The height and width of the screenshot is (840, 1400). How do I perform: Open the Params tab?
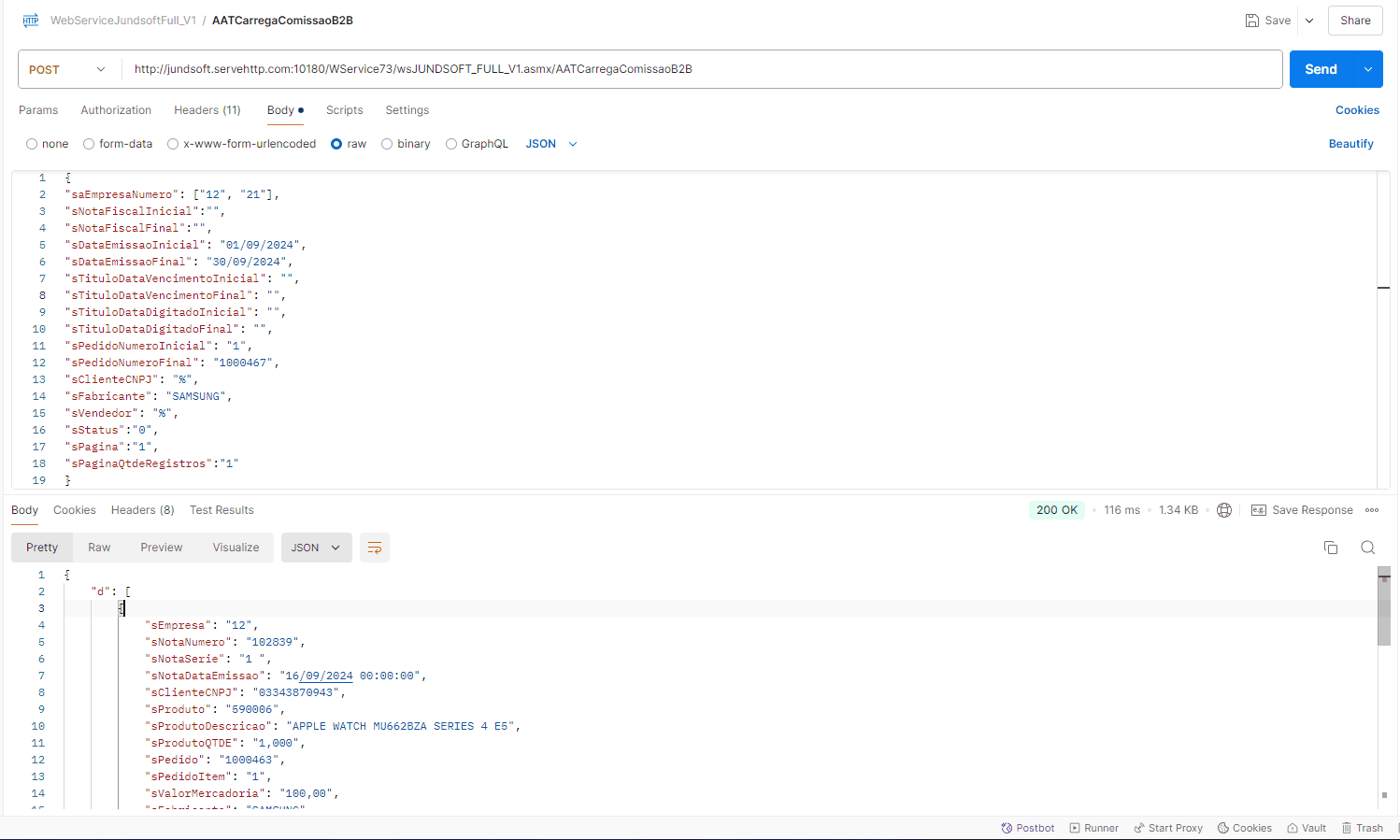pyautogui.click(x=38, y=110)
